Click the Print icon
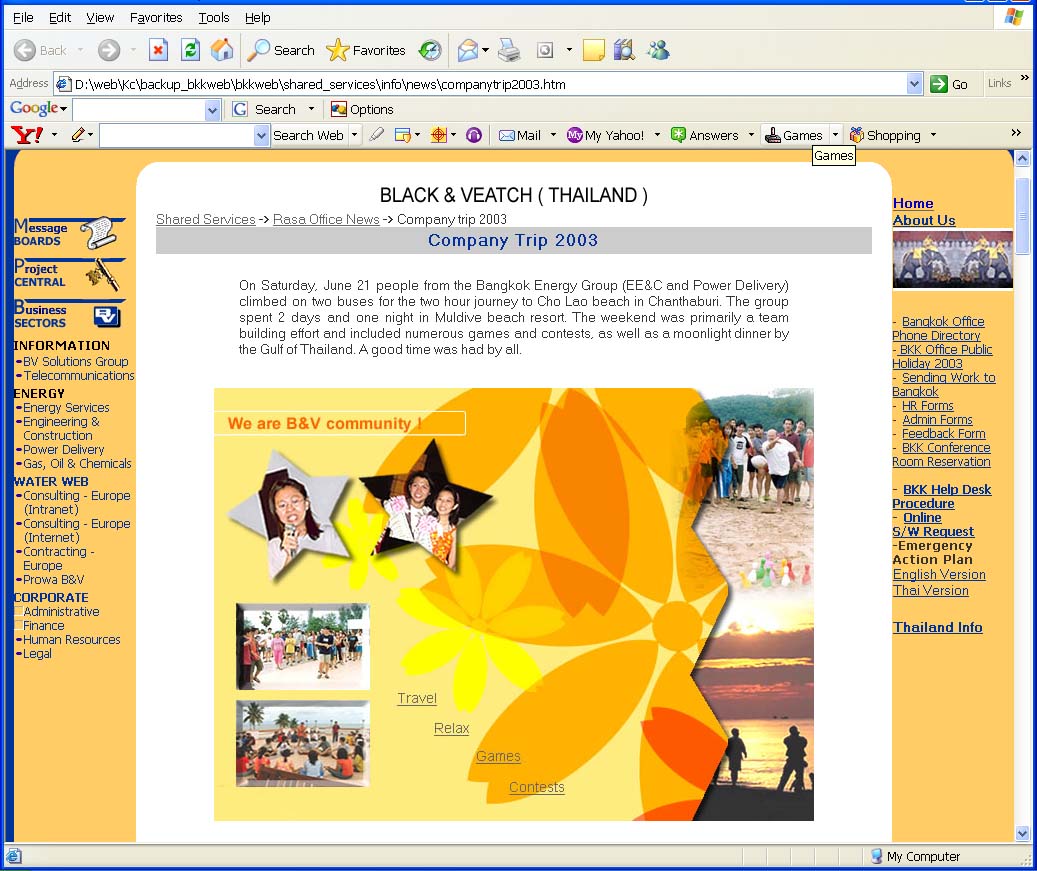The height and width of the screenshot is (871, 1037). 509,50
